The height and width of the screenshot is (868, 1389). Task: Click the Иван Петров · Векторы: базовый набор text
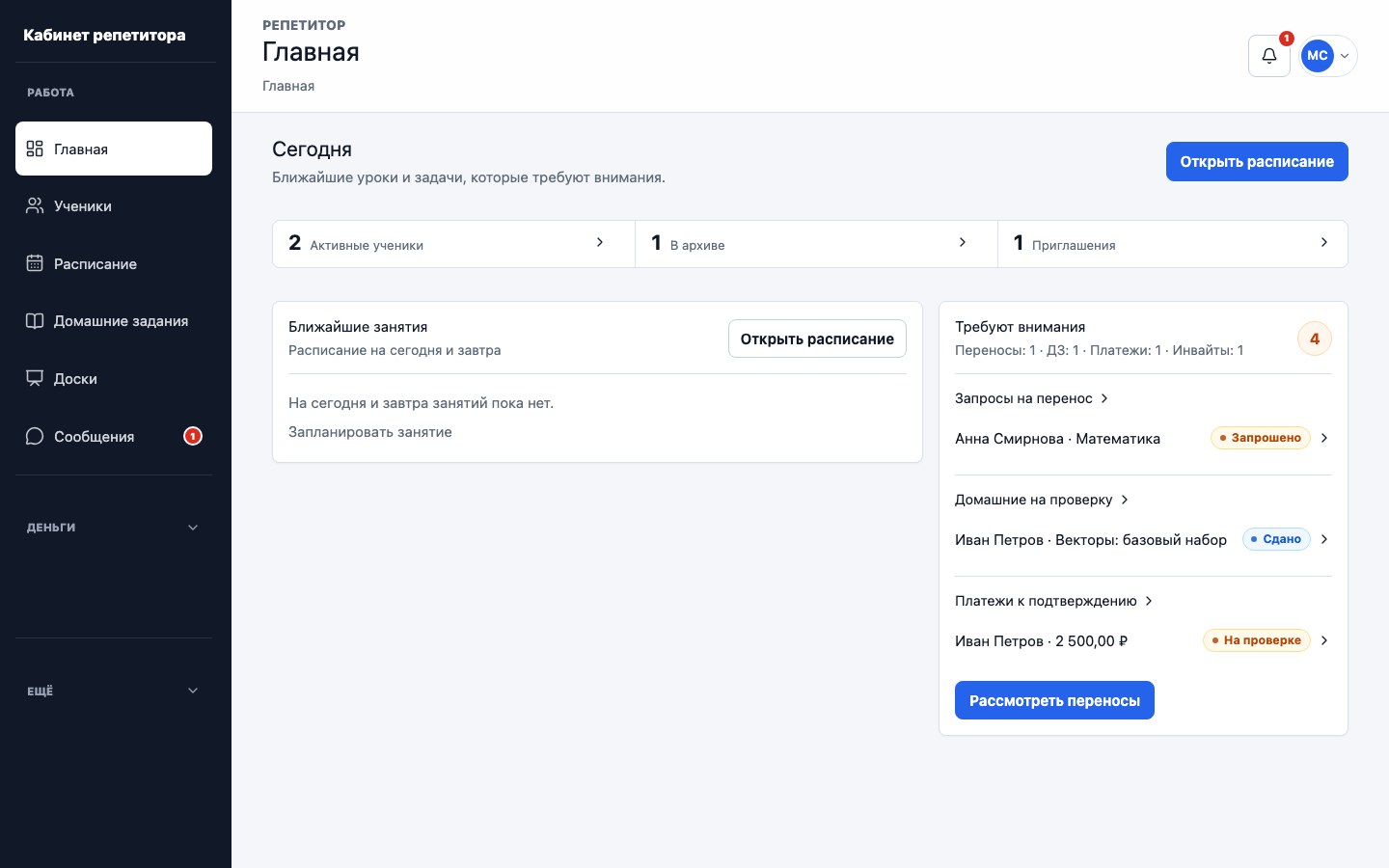(1091, 540)
